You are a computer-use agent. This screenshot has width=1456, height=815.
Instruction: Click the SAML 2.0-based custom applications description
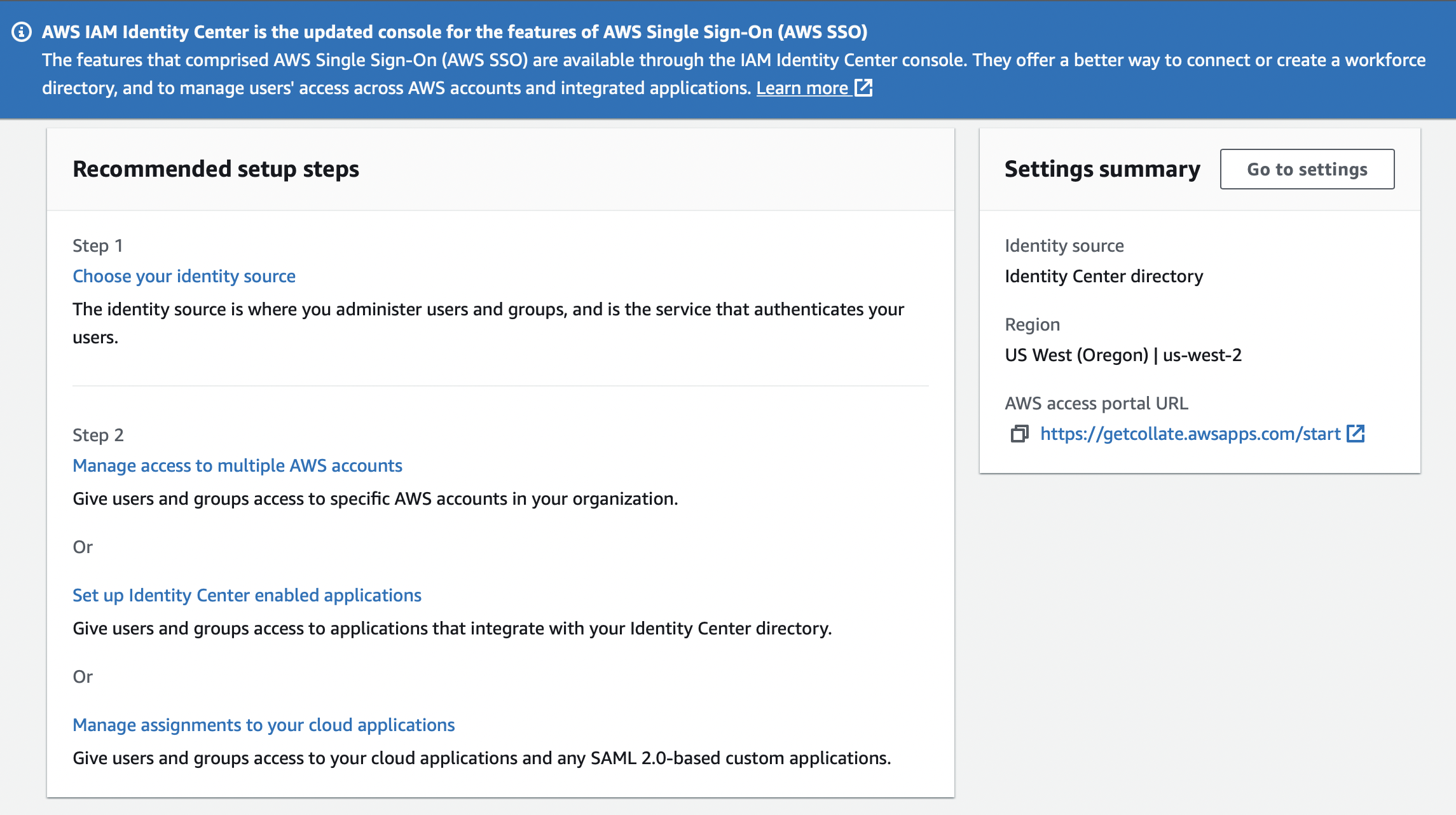[x=481, y=758]
